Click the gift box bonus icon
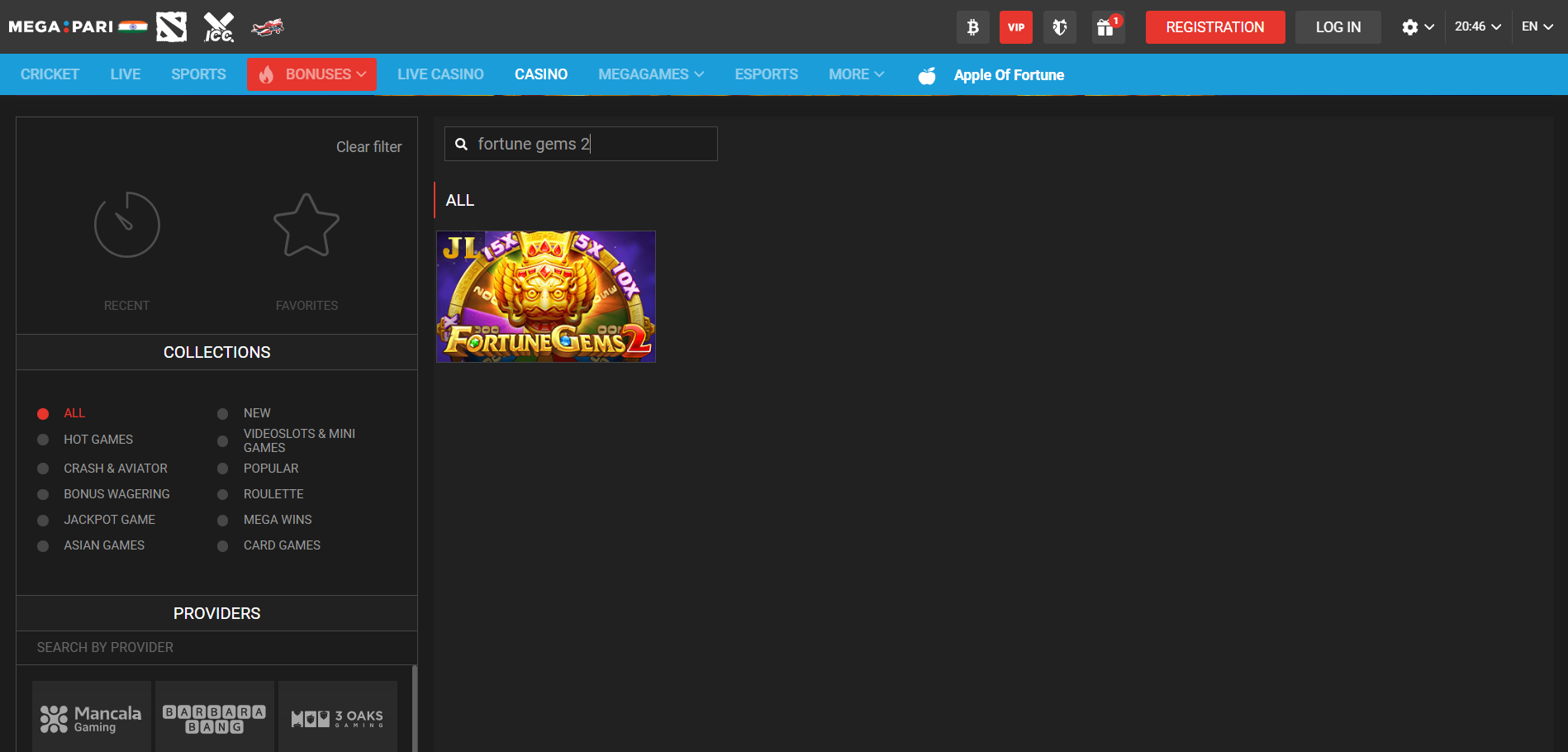This screenshot has height=752, width=1568. pyautogui.click(x=1106, y=27)
